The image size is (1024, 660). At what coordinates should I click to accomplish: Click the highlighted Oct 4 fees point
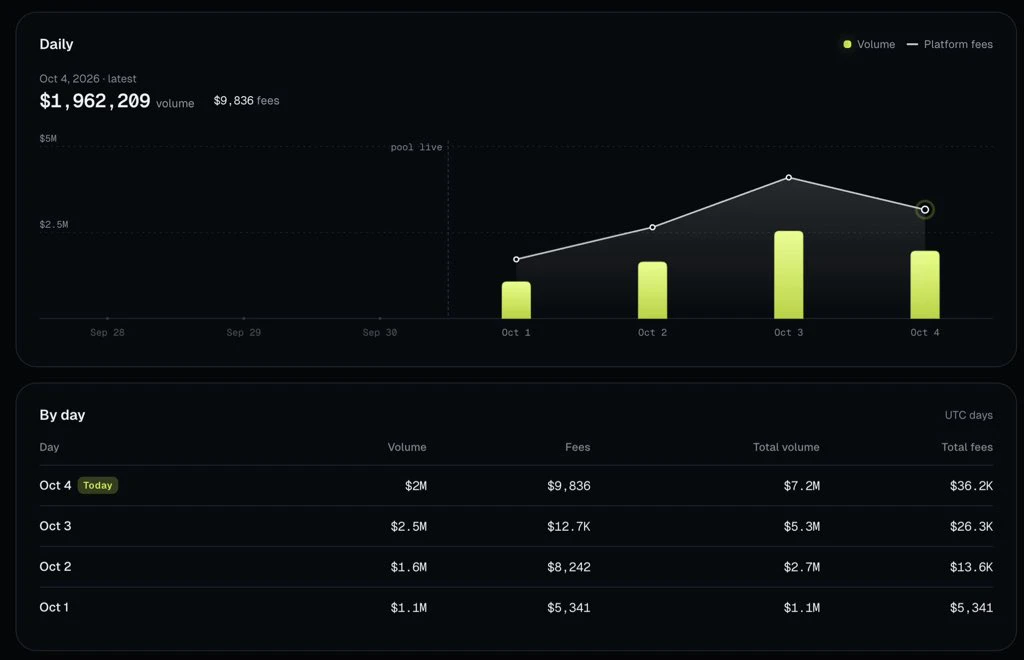(925, 210)
